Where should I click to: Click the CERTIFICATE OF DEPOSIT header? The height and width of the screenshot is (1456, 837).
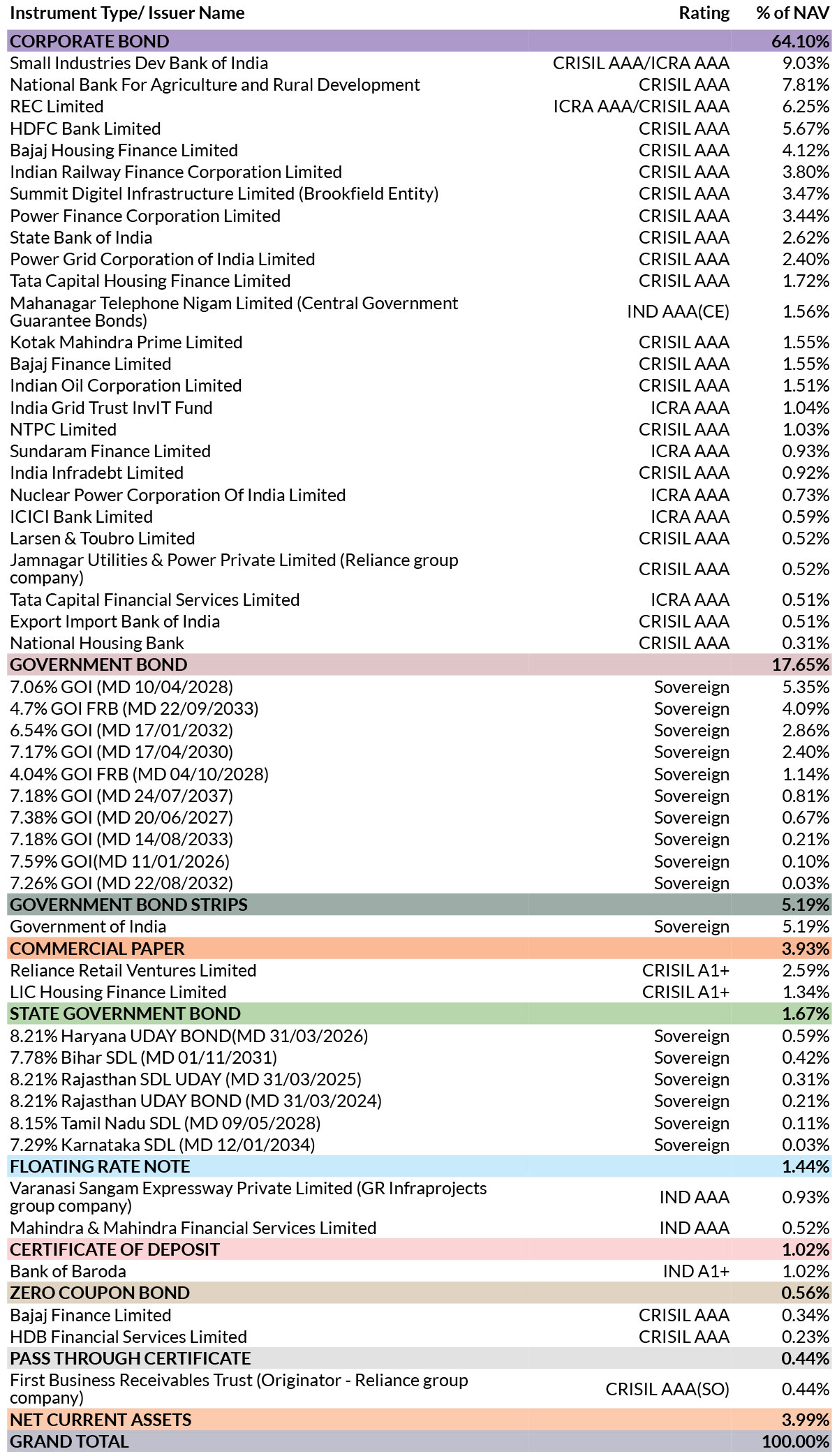pos(419,1249)
